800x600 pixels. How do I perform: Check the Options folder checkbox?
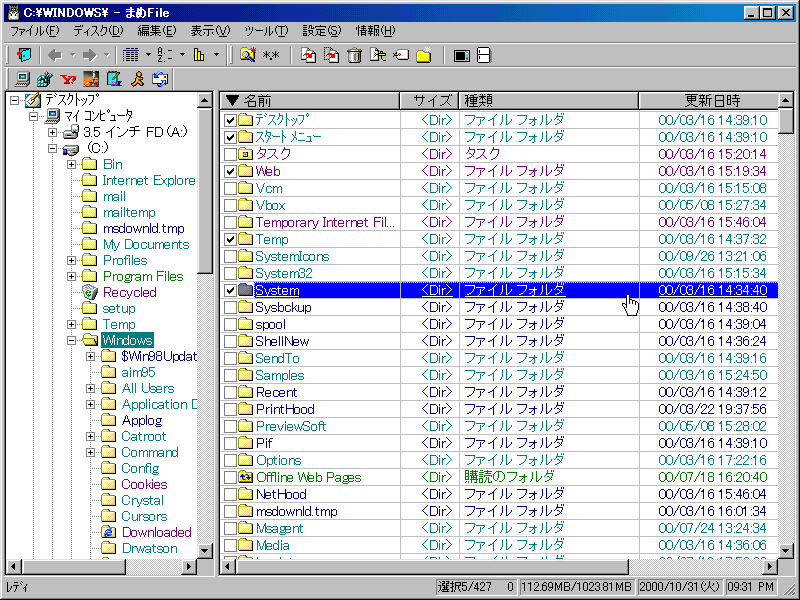230,460
